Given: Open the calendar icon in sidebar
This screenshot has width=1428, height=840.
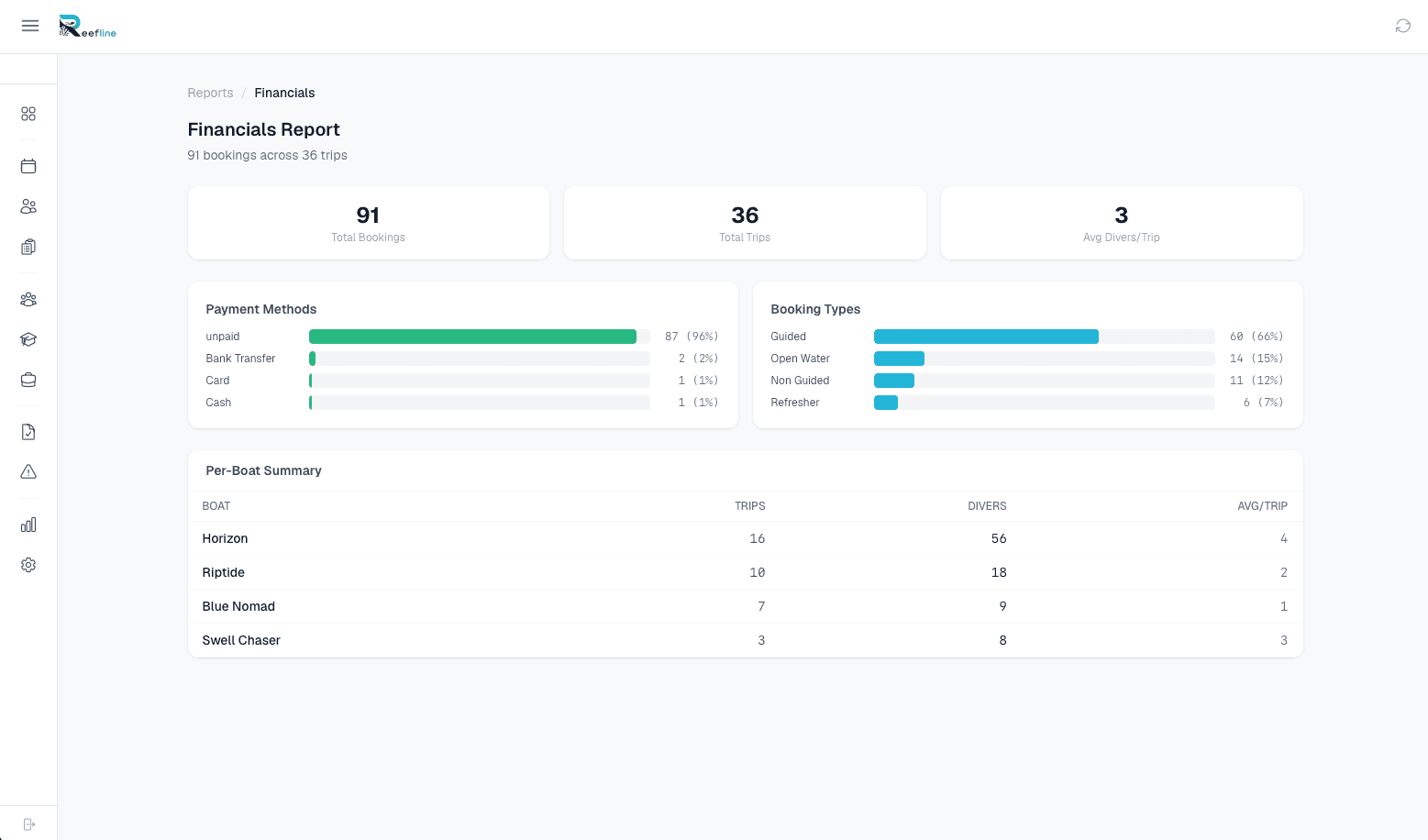Looking at the screenshot, I should (28, 166).
